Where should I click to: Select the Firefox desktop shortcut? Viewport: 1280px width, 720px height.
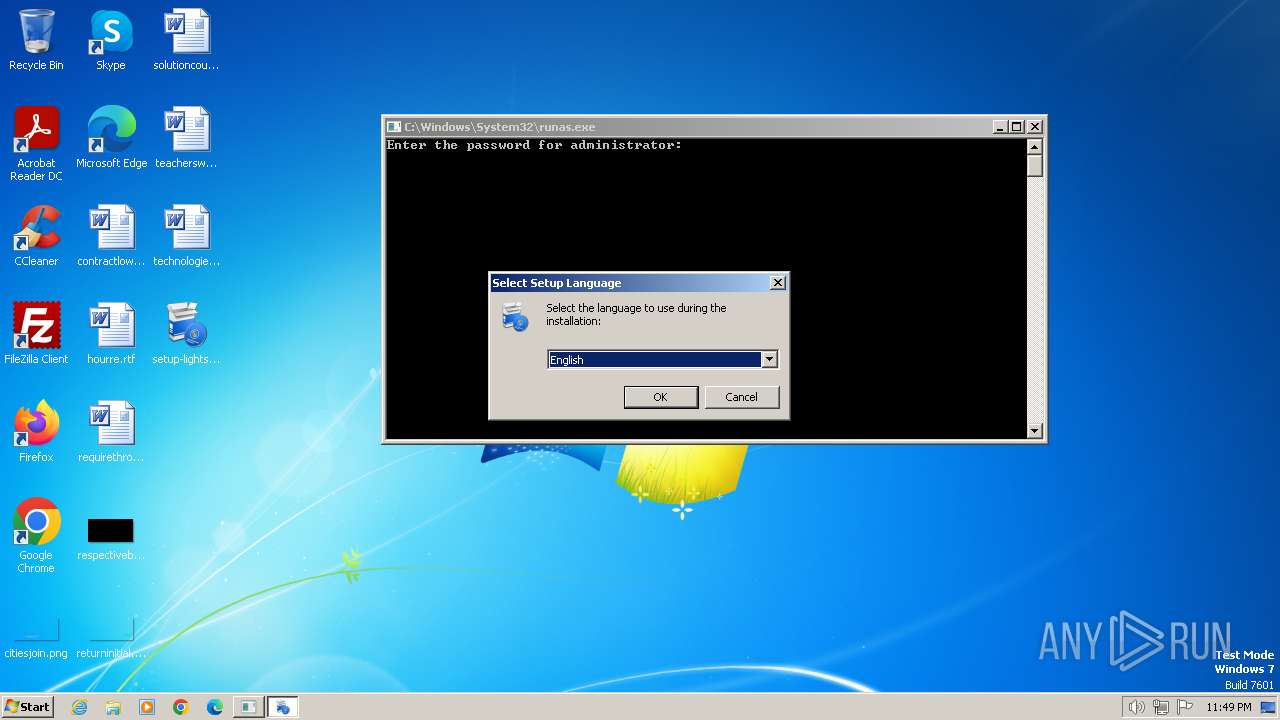pyautogui.click(x=36, y=432)
